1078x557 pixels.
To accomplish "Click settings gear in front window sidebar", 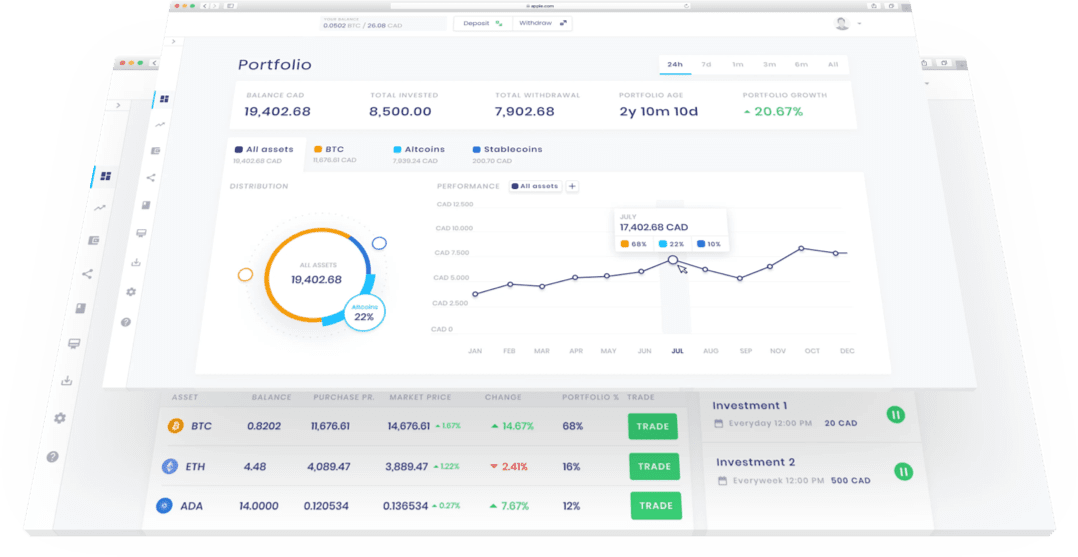I will tap(131, 292).
